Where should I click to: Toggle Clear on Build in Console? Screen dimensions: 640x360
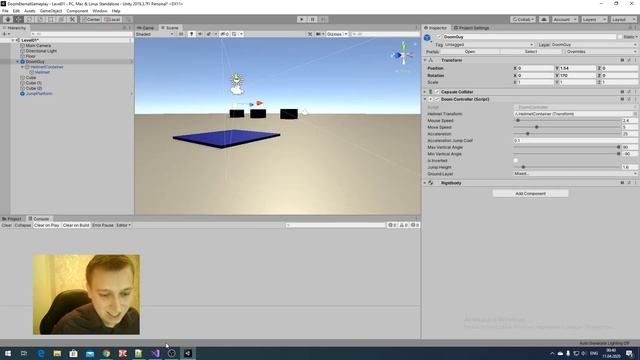click(x=76, y=225)
